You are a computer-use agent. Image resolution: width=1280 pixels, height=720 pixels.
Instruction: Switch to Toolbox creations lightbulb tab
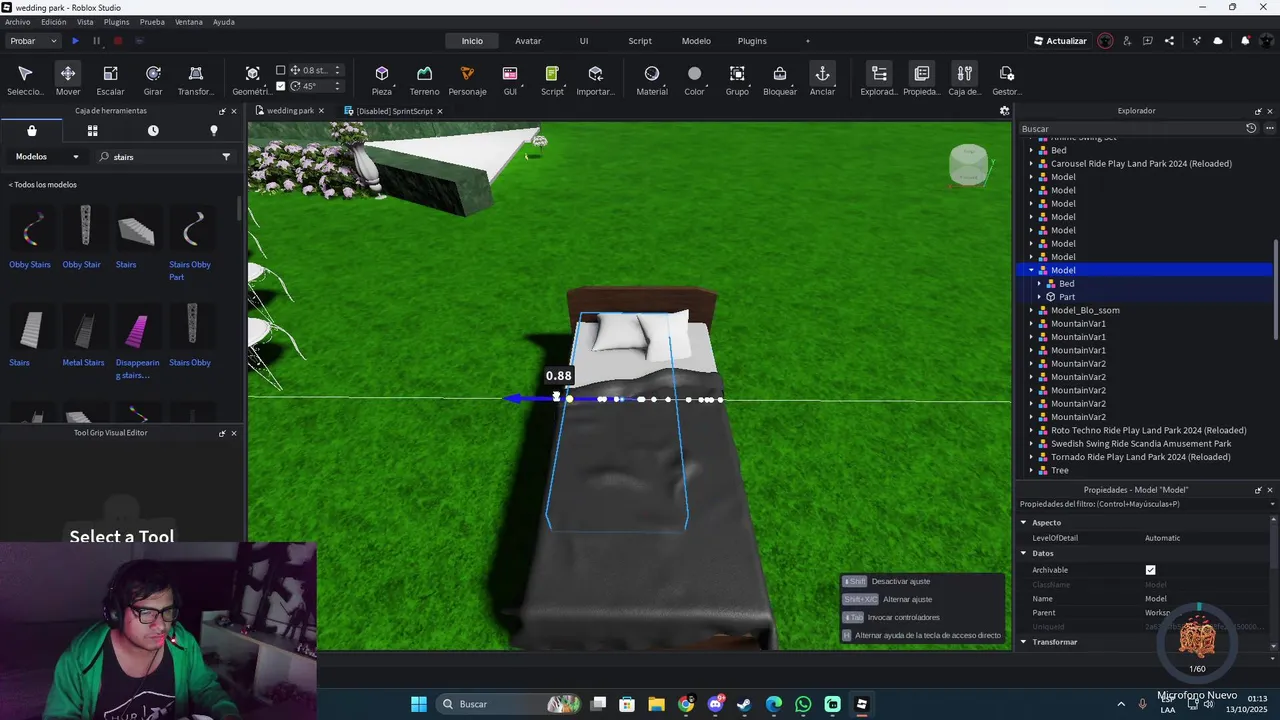213,131
